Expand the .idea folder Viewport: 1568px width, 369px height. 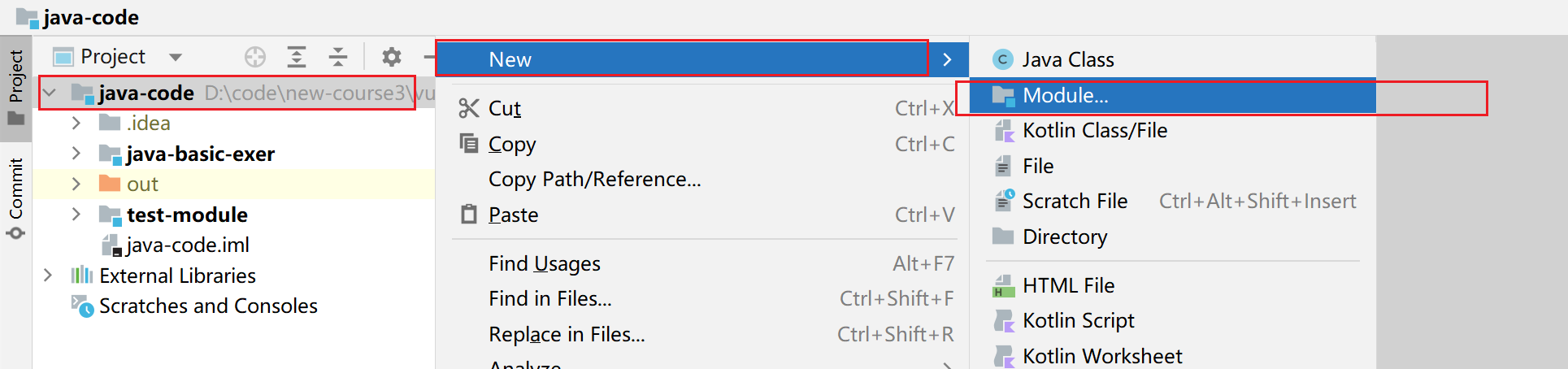[76, 124]
